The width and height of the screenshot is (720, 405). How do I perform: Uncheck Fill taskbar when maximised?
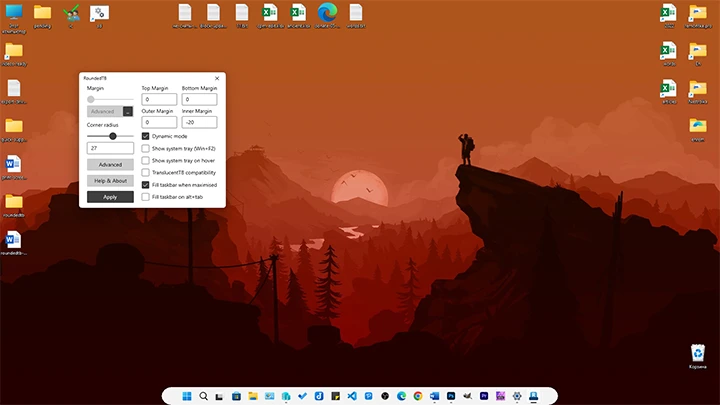pyautogui.click(x=146, y=185)
